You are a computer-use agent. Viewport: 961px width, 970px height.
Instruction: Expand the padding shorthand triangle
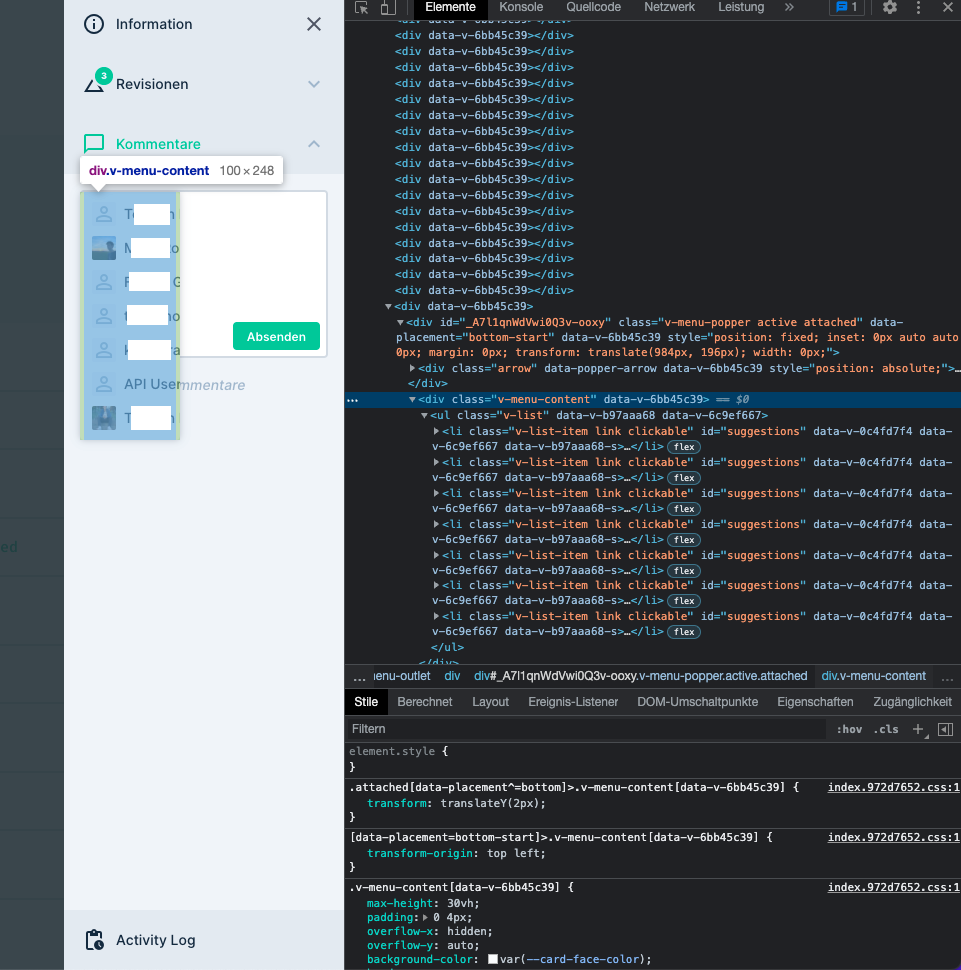tap(425, 917)
